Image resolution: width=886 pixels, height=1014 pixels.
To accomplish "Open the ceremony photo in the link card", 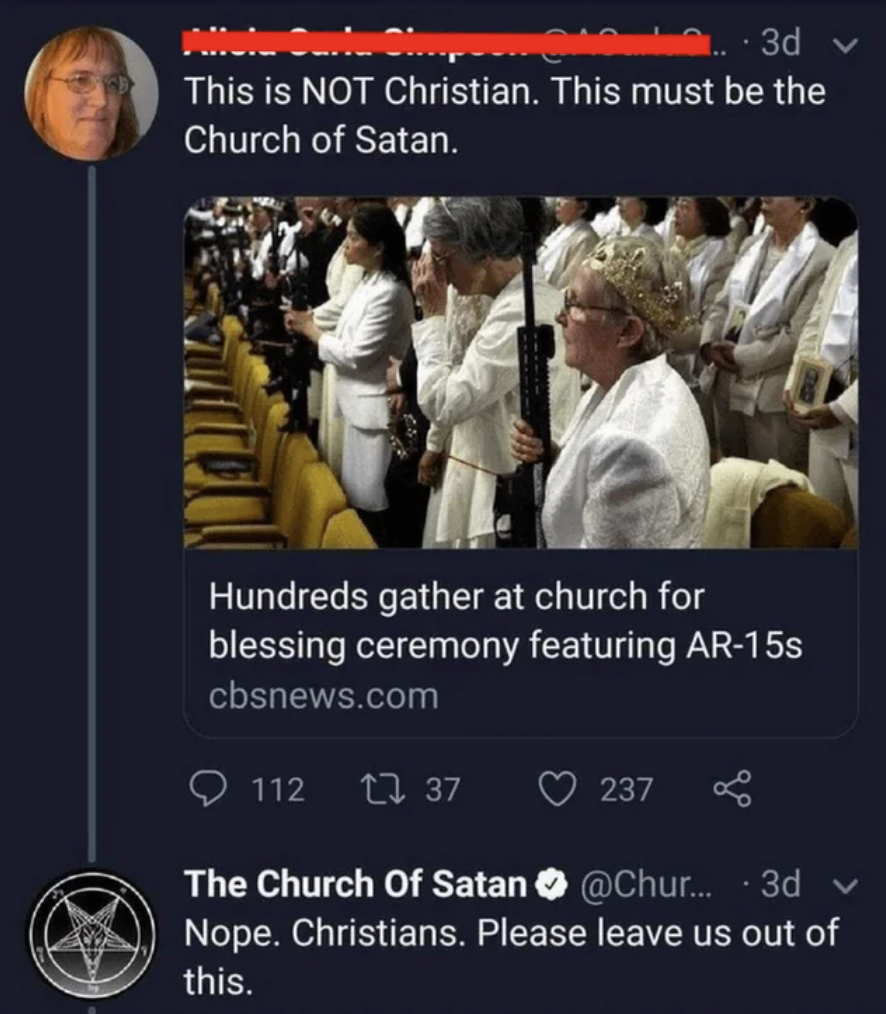I will coord(521,373).
